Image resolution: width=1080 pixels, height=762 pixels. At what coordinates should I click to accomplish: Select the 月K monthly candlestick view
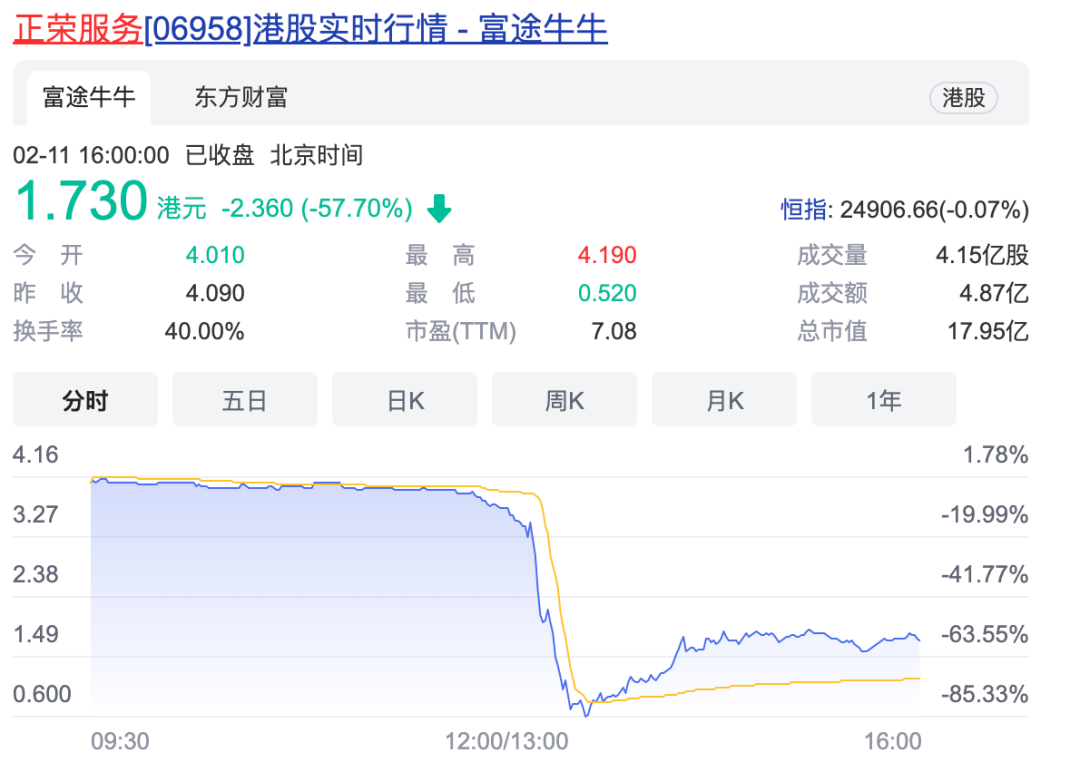(x=724, y=399)
